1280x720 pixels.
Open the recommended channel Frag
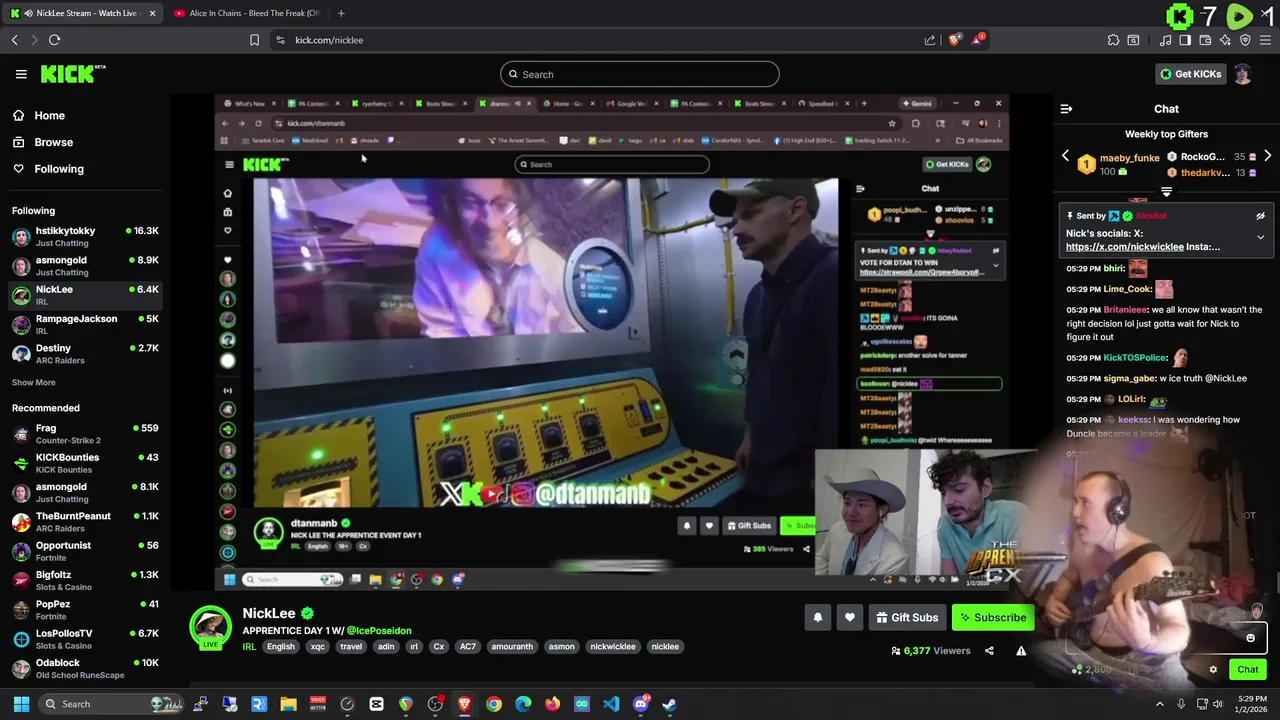[85, 434]
